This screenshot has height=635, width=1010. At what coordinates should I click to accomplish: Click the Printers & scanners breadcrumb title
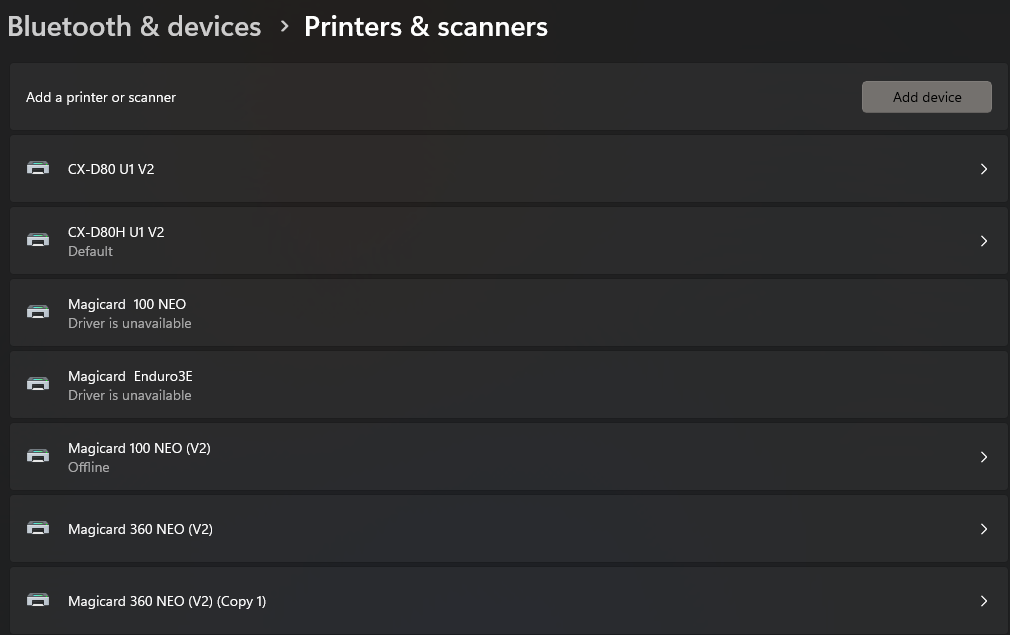pyautogui.click(x=426, y=27)
